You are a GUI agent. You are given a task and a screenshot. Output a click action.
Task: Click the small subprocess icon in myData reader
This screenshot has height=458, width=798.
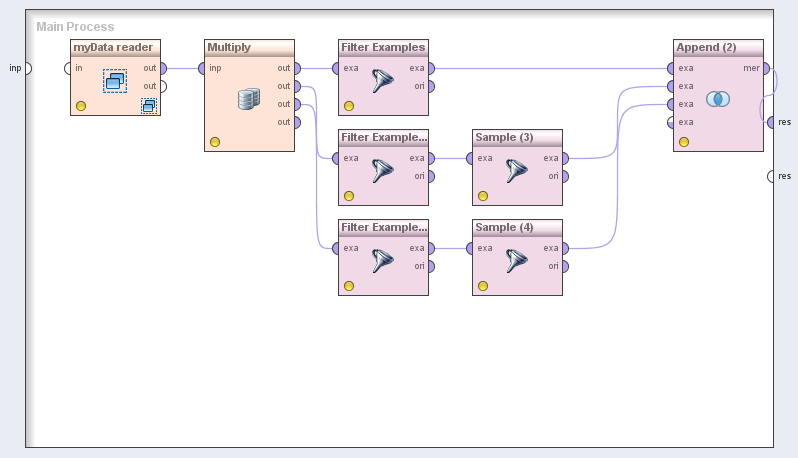148,105
